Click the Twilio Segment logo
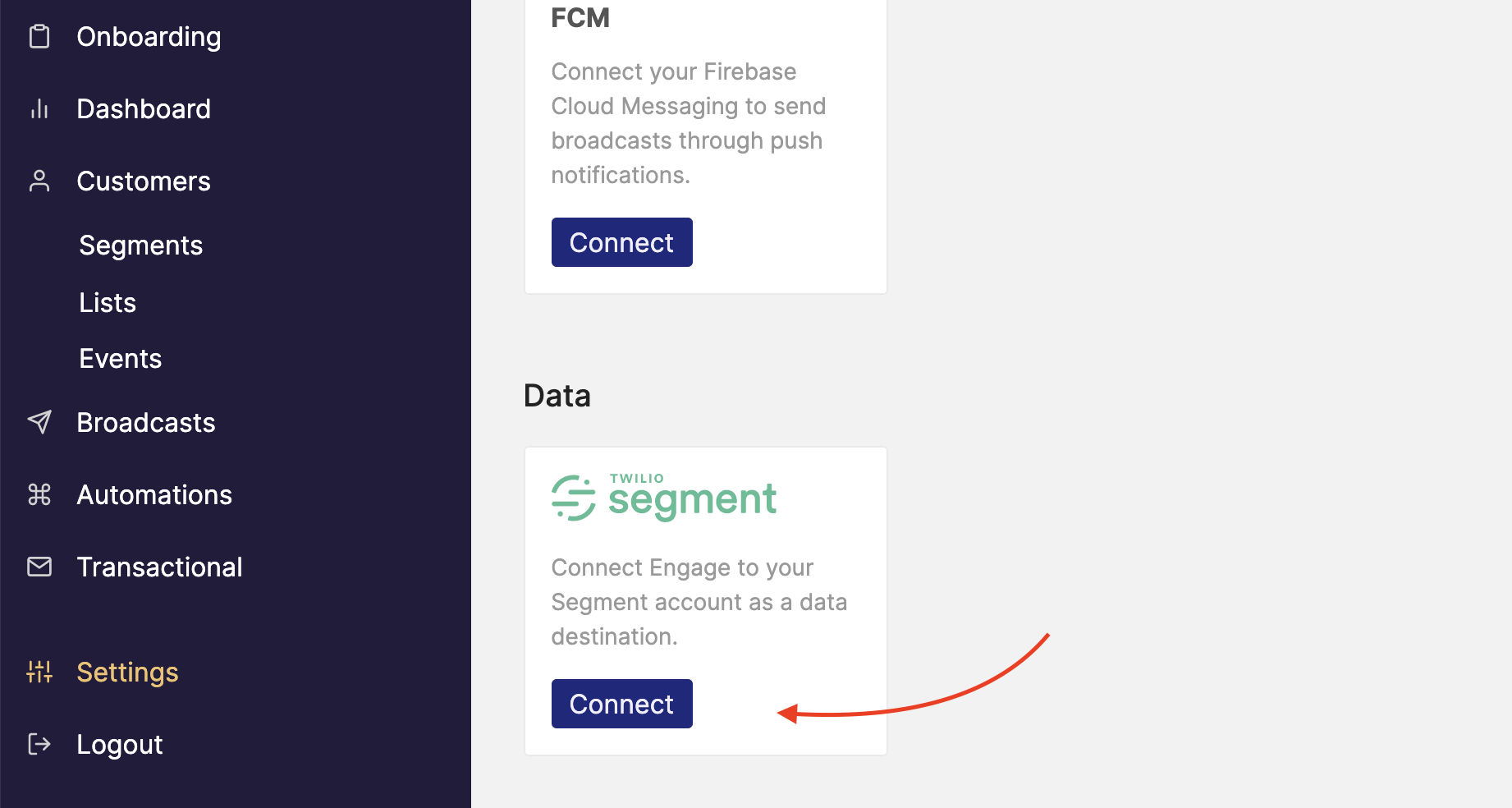This screenshot has height=808, width=1512. coord(663,497)
